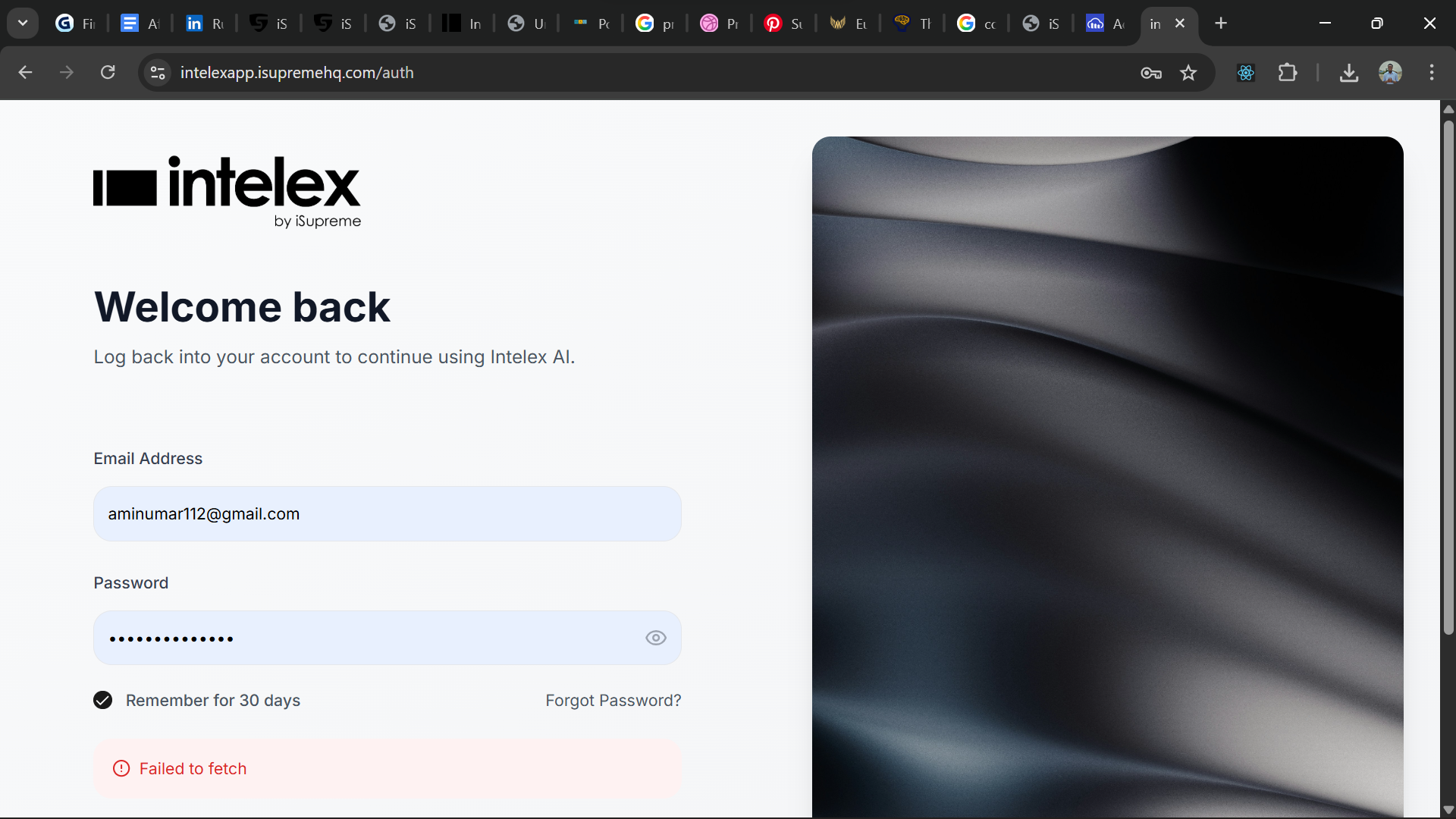
Task: Uncheck the Remember for 30 days circle
Action: click(x=102, y=700)
